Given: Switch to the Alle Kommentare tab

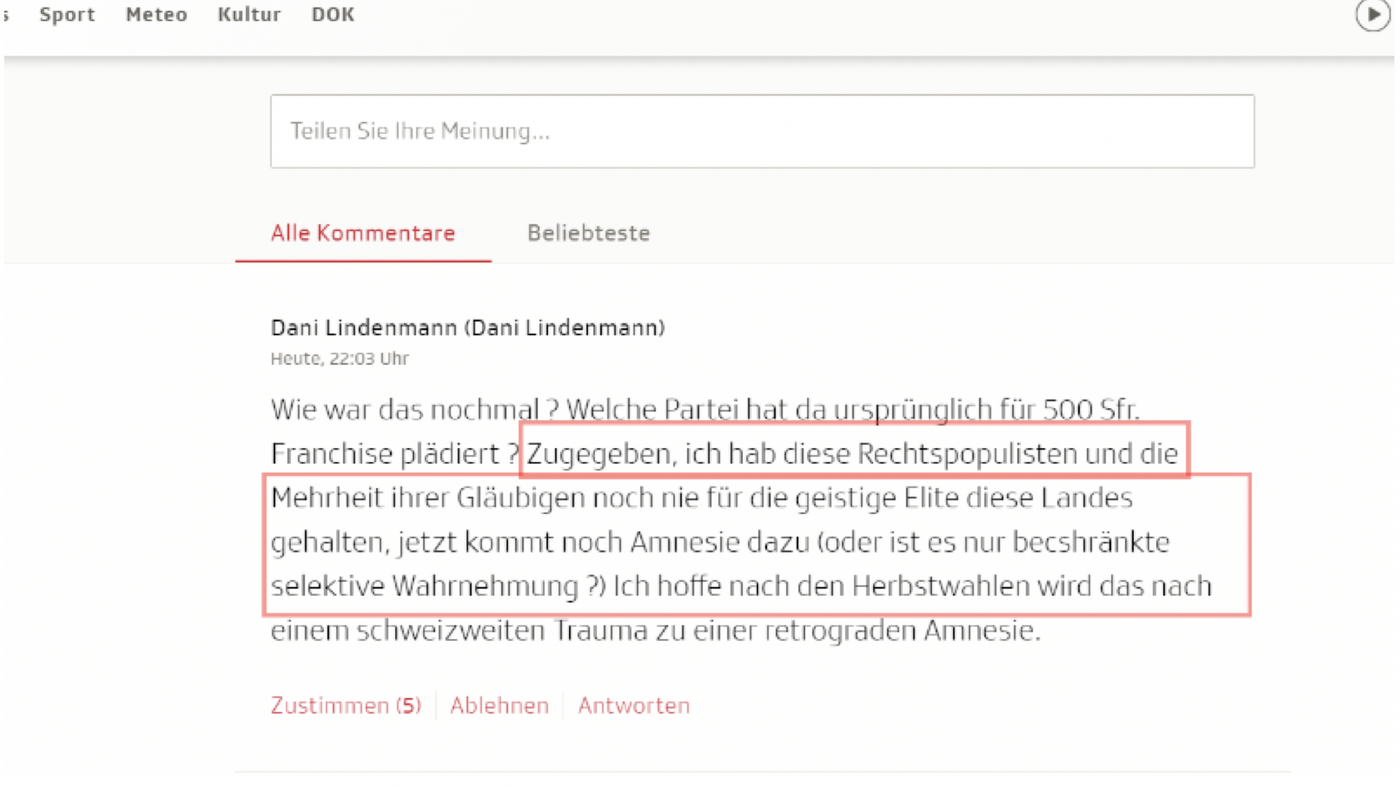Looking at the screenshot, I should point(363,233).
